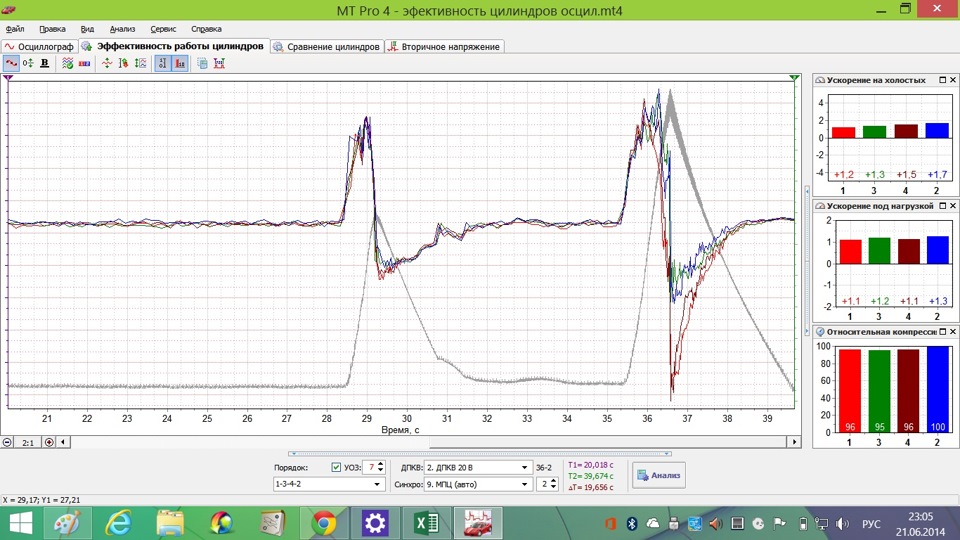Increase the Синхро spinner value 2
Image resolution: width=960 pixels, height=540 pixels.
point(553,481)
